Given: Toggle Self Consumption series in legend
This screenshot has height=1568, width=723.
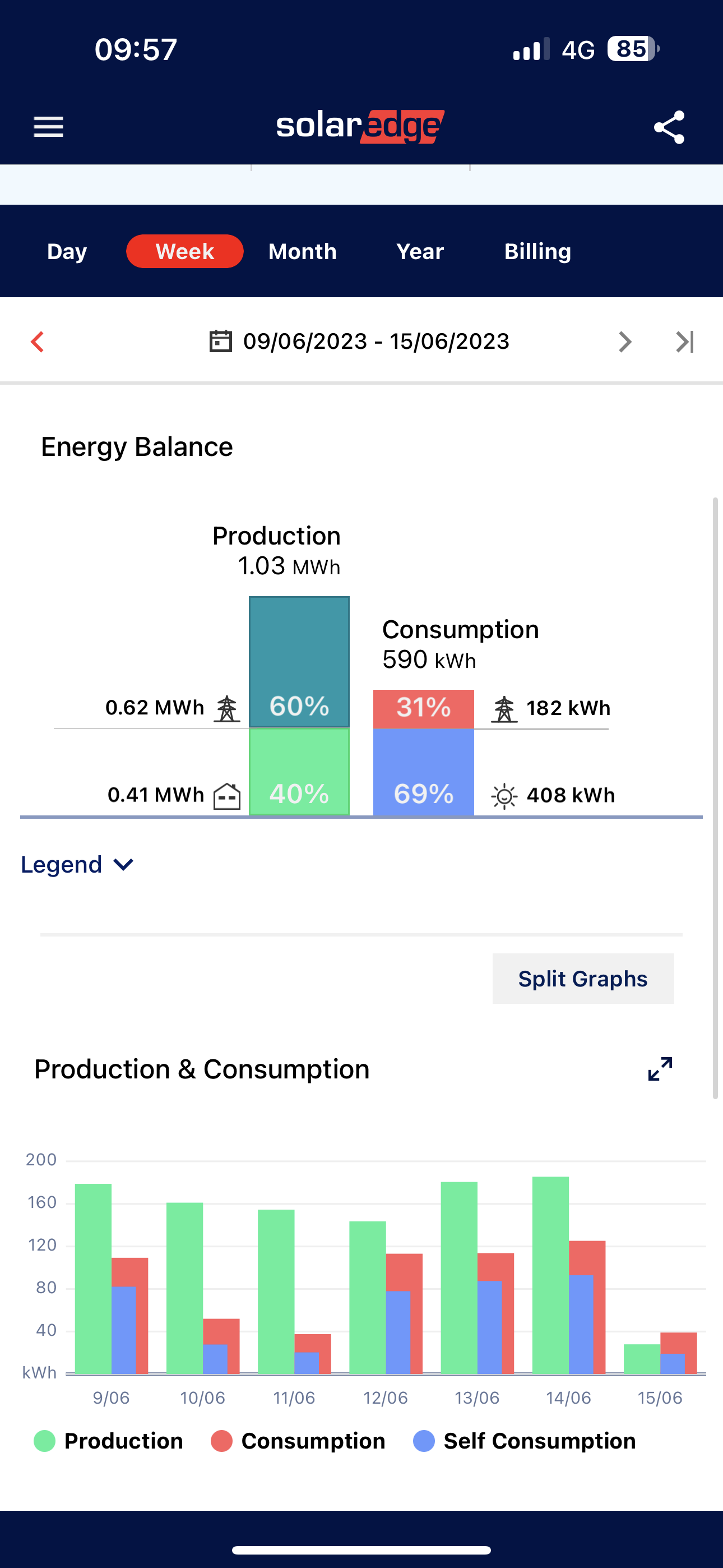Looking at the screenshot, I should click(525, 1441).
